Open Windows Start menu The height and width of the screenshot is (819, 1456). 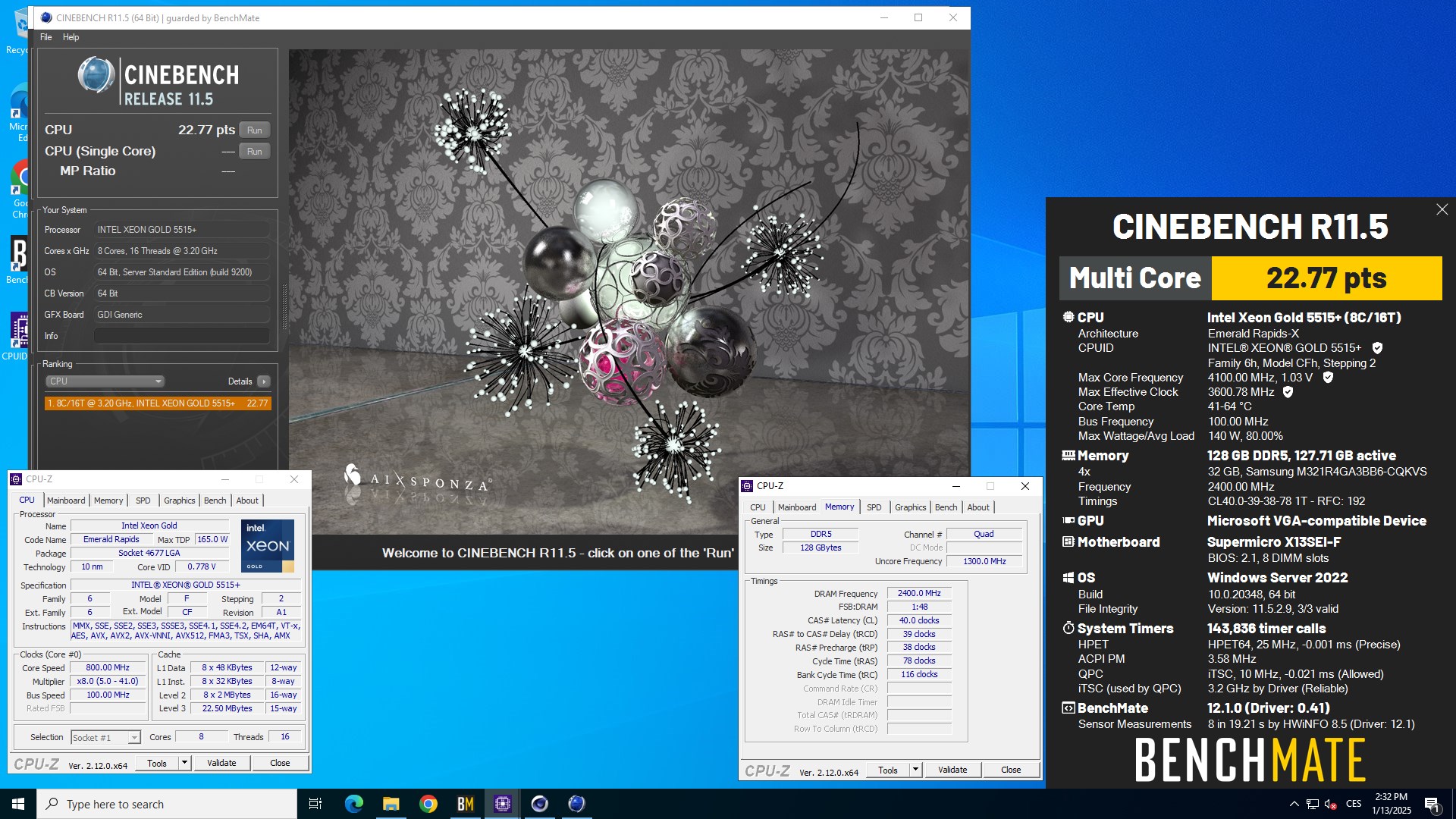click(18, 804)
